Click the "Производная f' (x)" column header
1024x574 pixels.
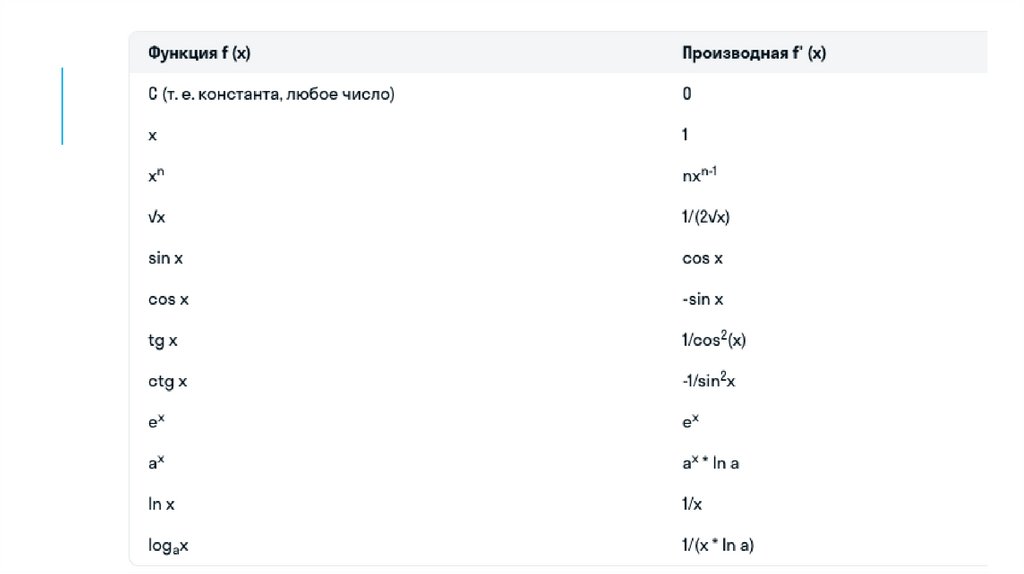point(753,53)
